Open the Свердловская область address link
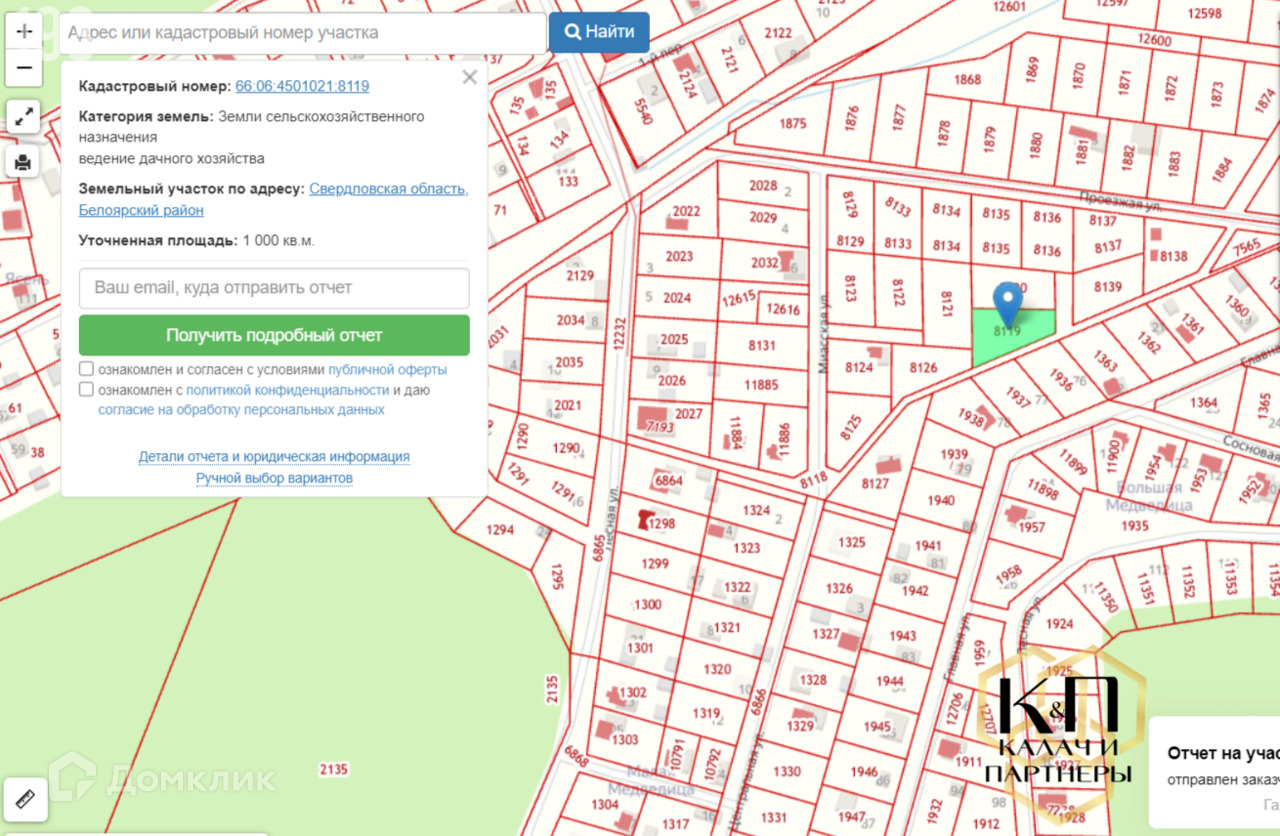 point(388,189)
